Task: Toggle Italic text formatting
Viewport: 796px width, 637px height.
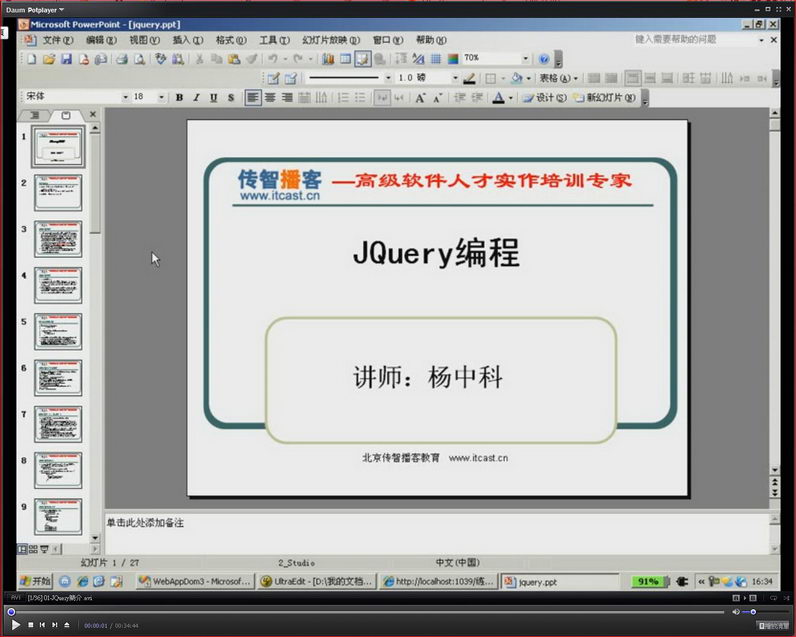Action: click(x=196, y=98)
